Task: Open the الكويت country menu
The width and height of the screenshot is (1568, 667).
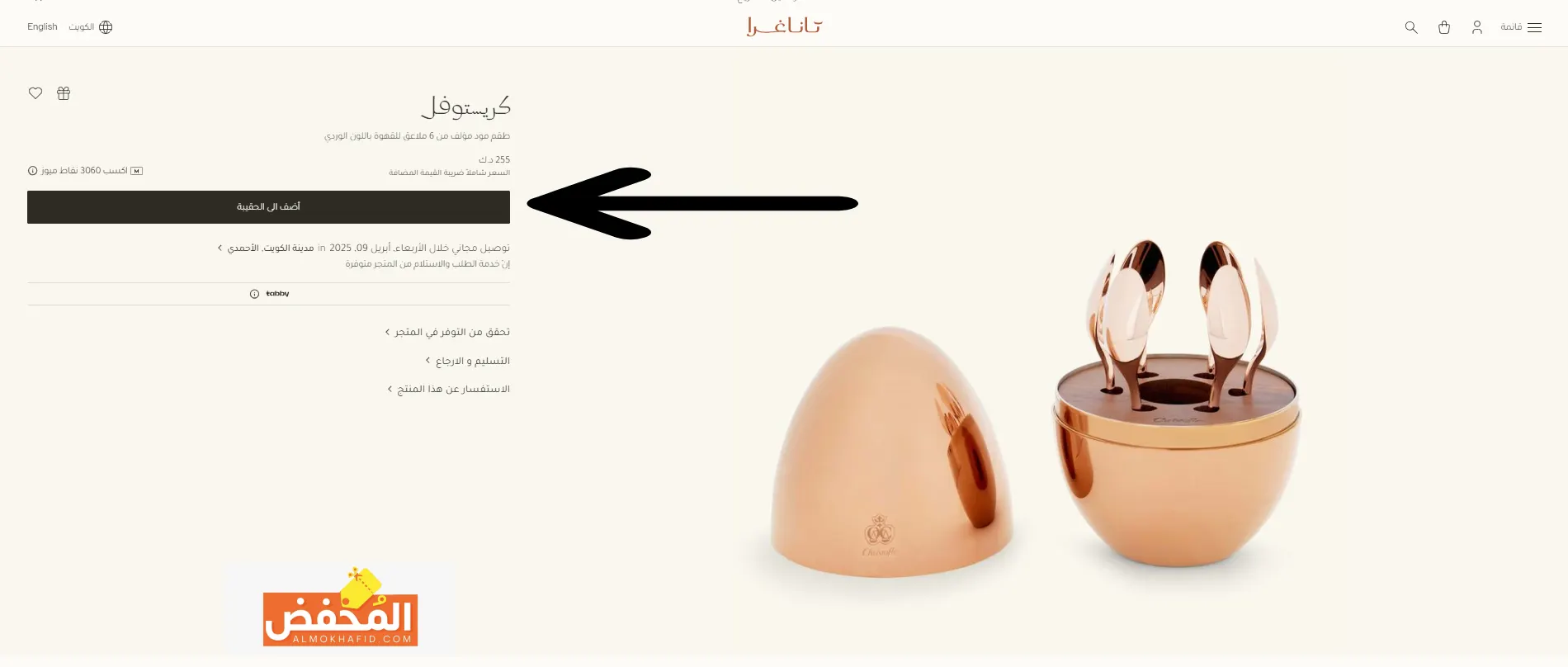Action: (x=82, y=27)
